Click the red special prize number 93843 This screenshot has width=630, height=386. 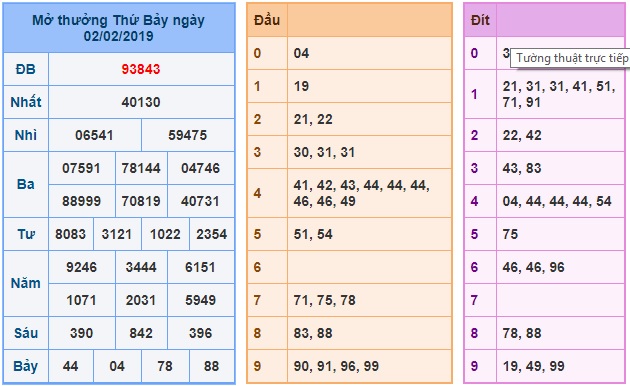point(141,69)
